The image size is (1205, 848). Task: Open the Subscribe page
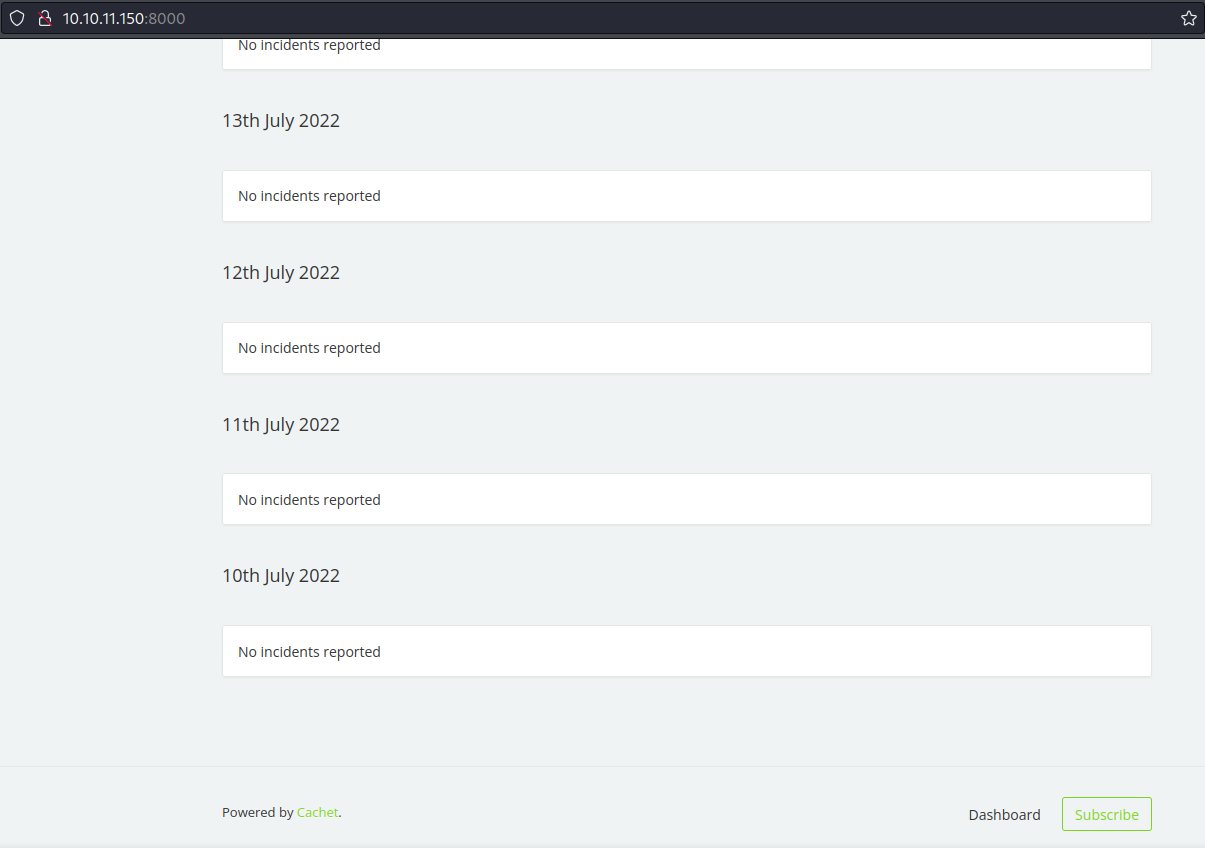click(x=1106, y=813)
